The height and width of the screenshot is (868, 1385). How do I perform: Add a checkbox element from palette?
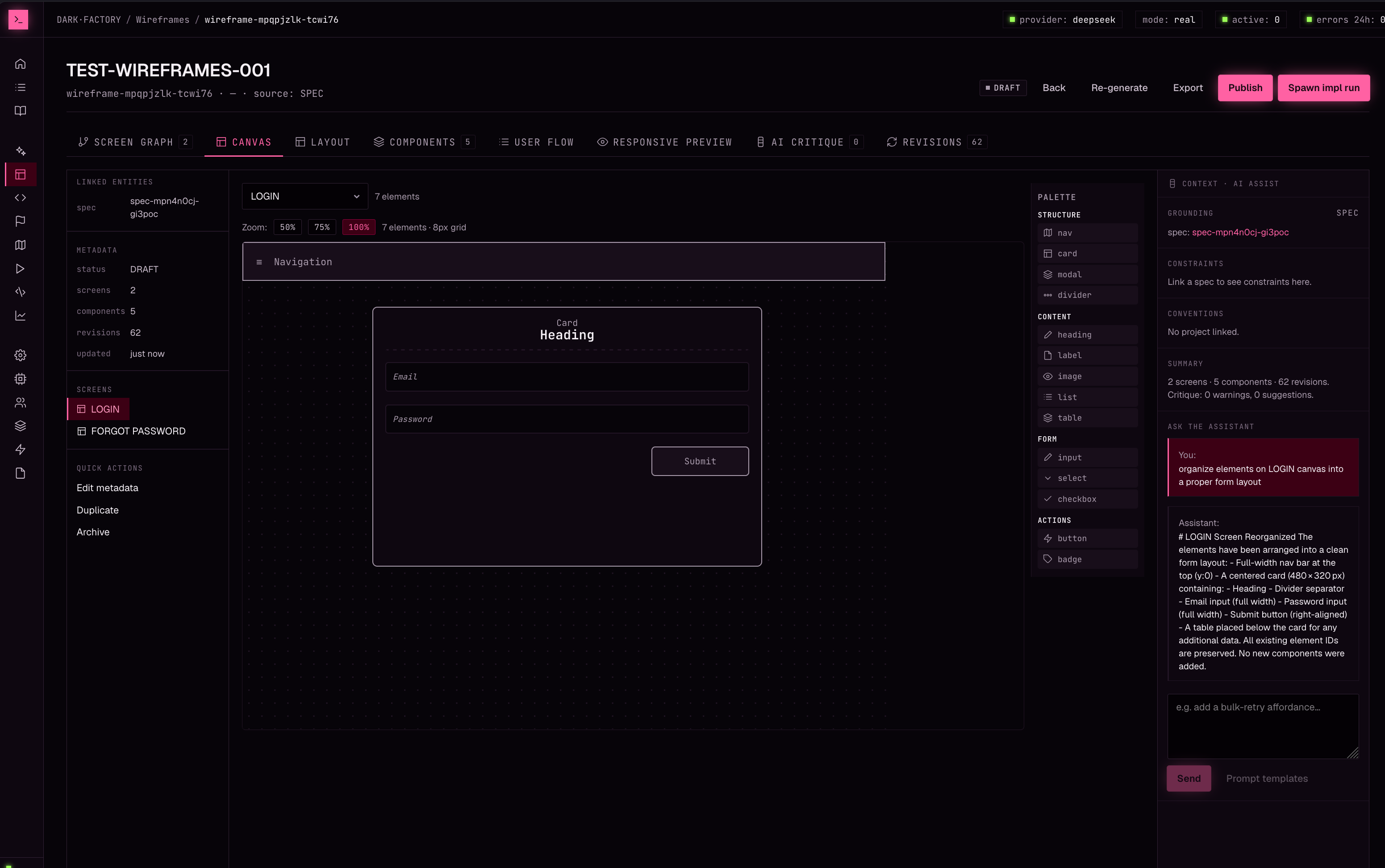point(1087,499)
